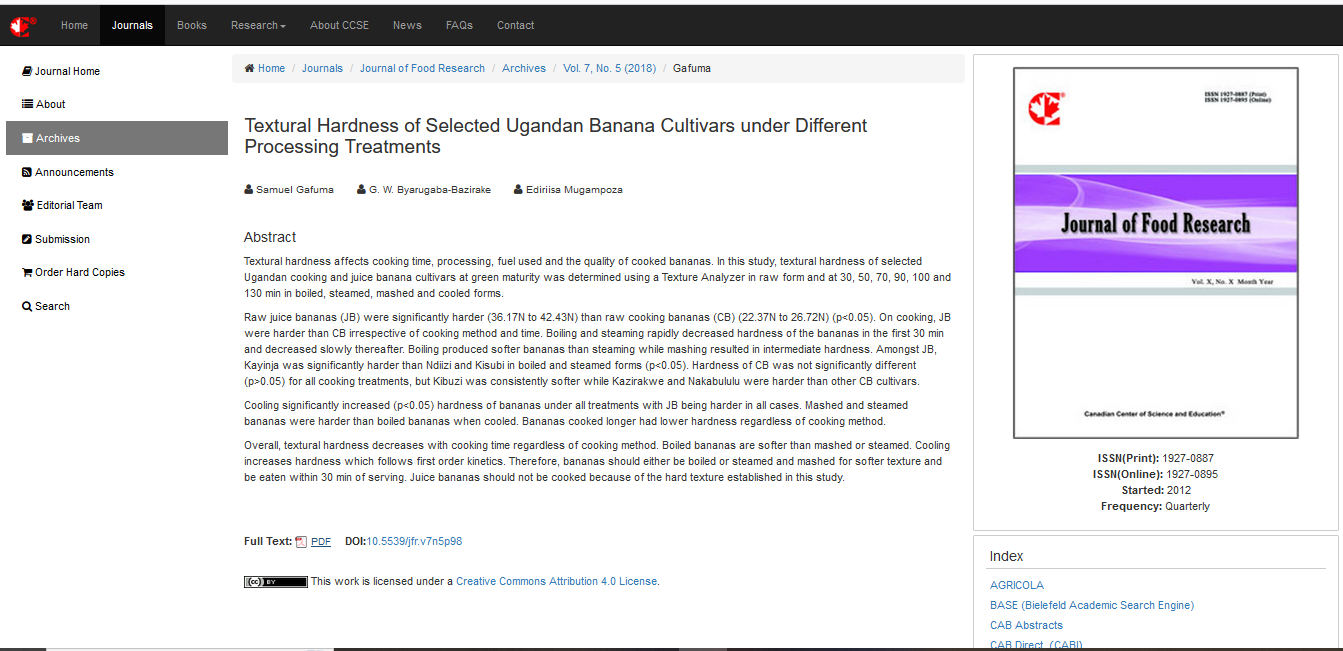
Task: Go to the Home nav item
Action: tap(74, 25)
